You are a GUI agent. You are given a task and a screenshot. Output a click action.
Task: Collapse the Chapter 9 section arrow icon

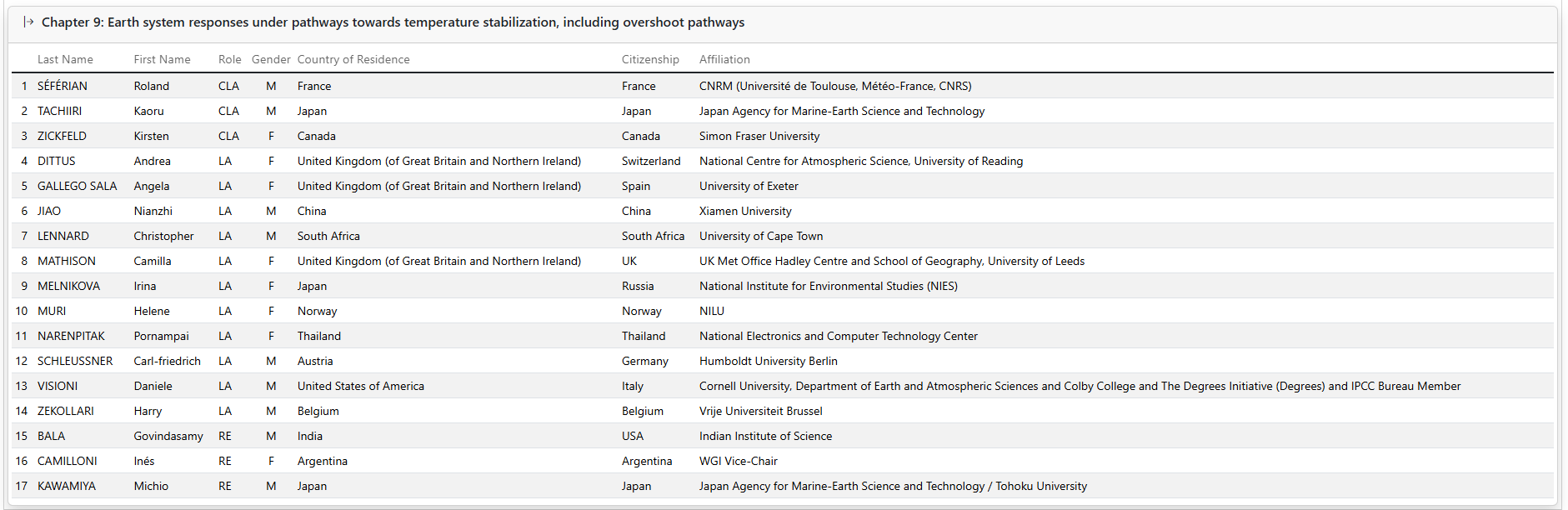click(28, 22)
